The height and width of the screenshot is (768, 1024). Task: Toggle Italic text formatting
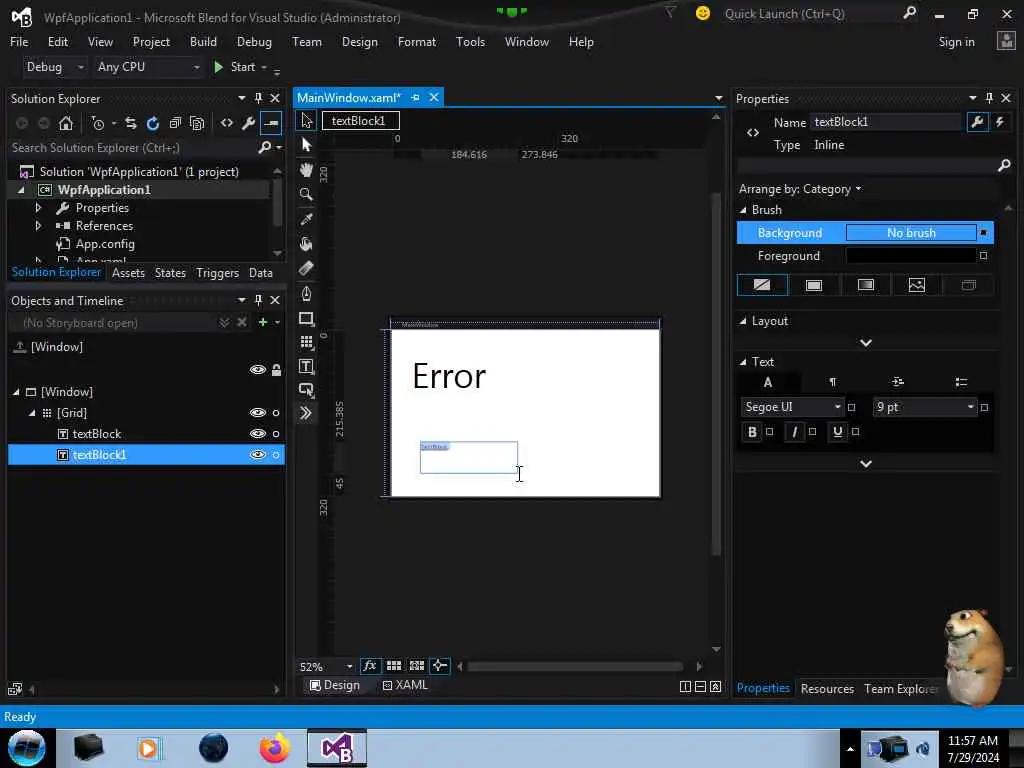794,432
